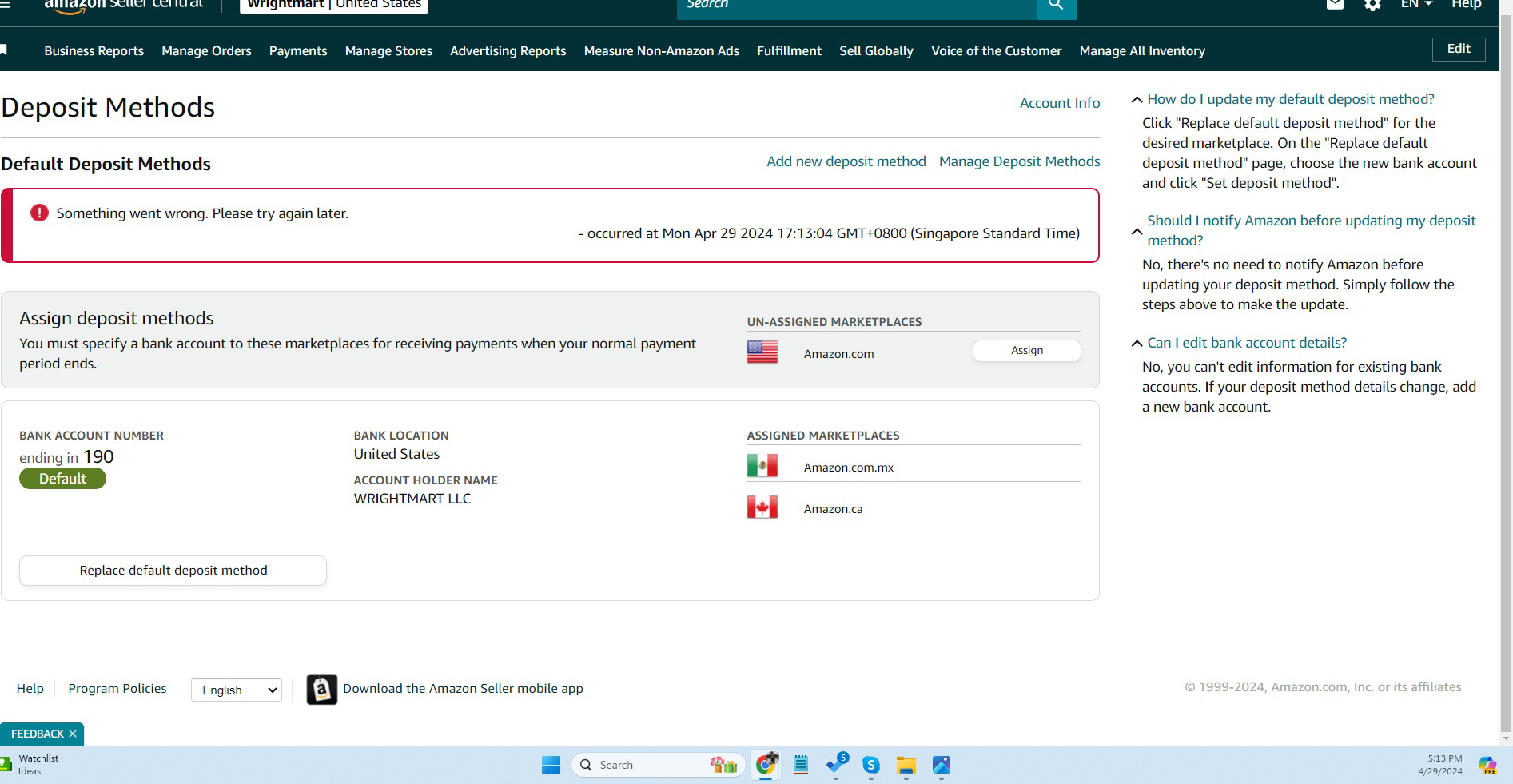Click 'Amazon.ca' marketplace text

(x=833, y=509)
